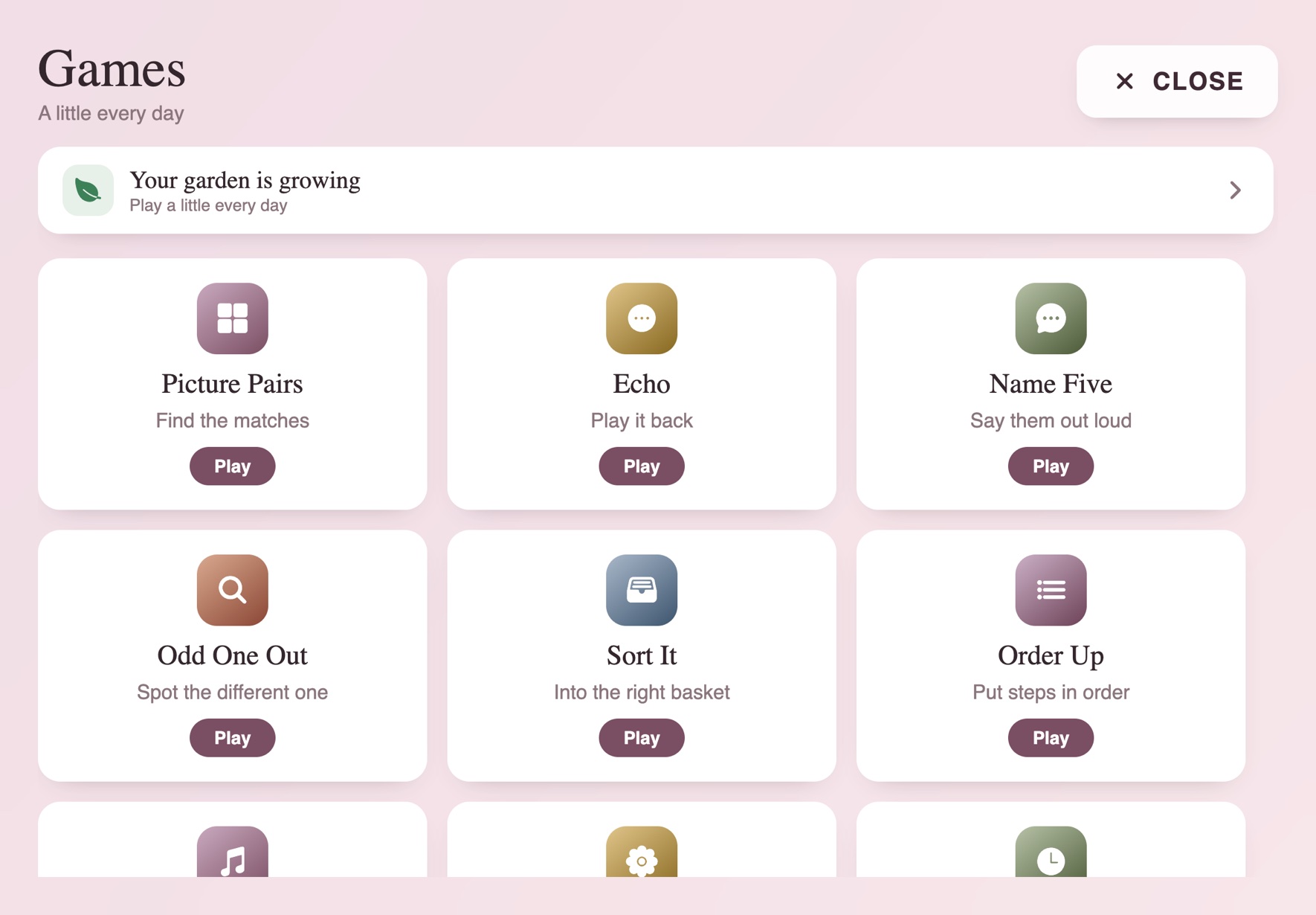
Task: Click 'Say them out loud' description
Action: tap(1051, 420)
